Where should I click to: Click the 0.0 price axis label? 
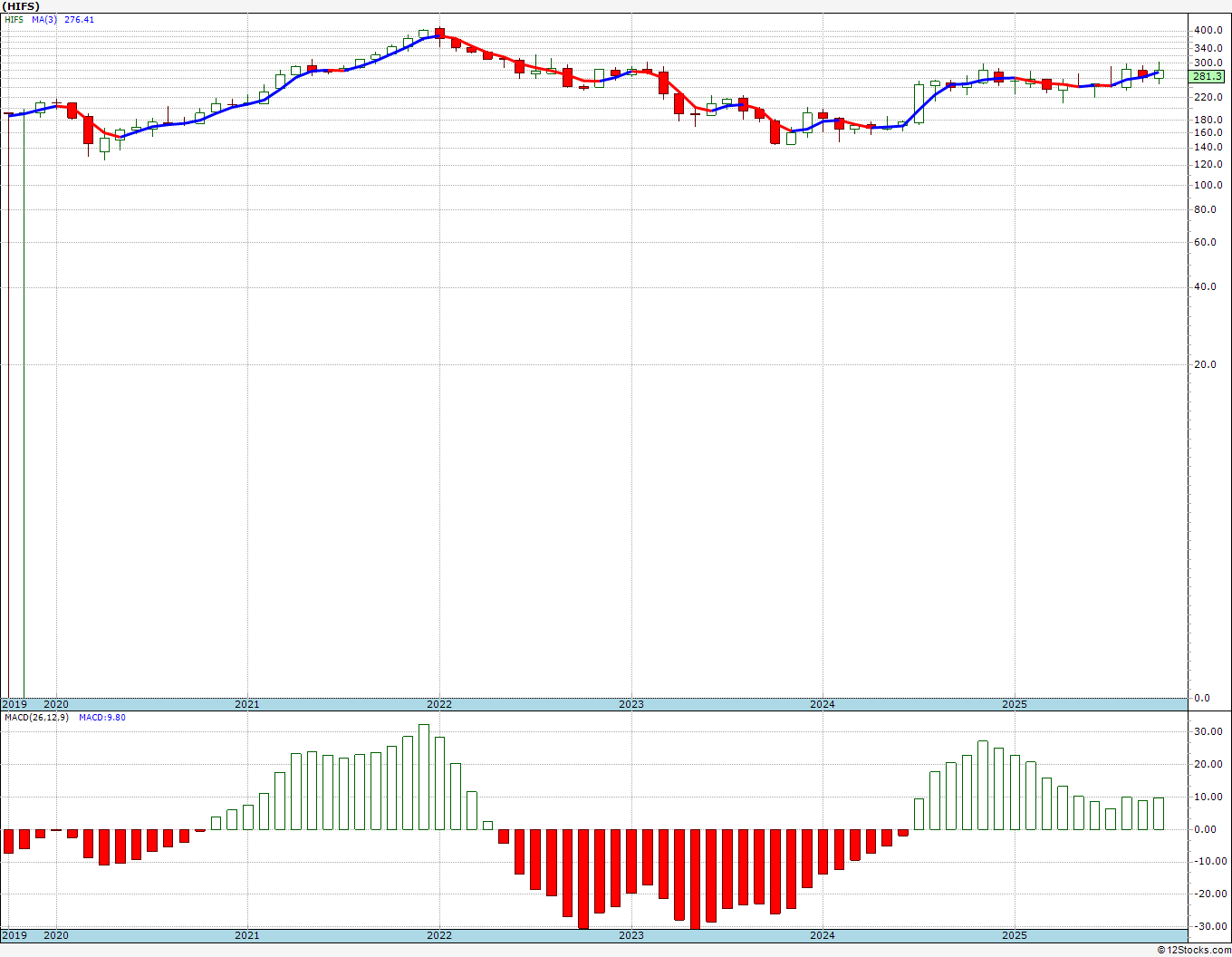1202,698
